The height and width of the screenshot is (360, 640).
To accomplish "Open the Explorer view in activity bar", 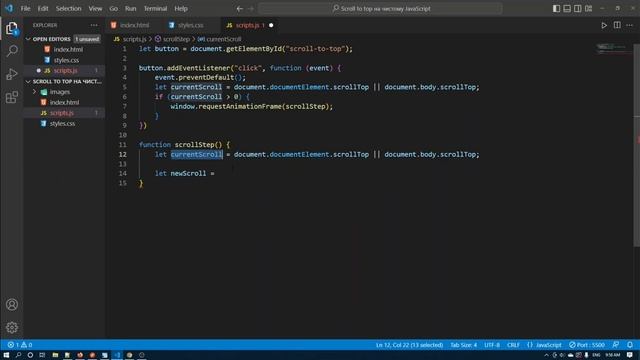I will (12, 29).
